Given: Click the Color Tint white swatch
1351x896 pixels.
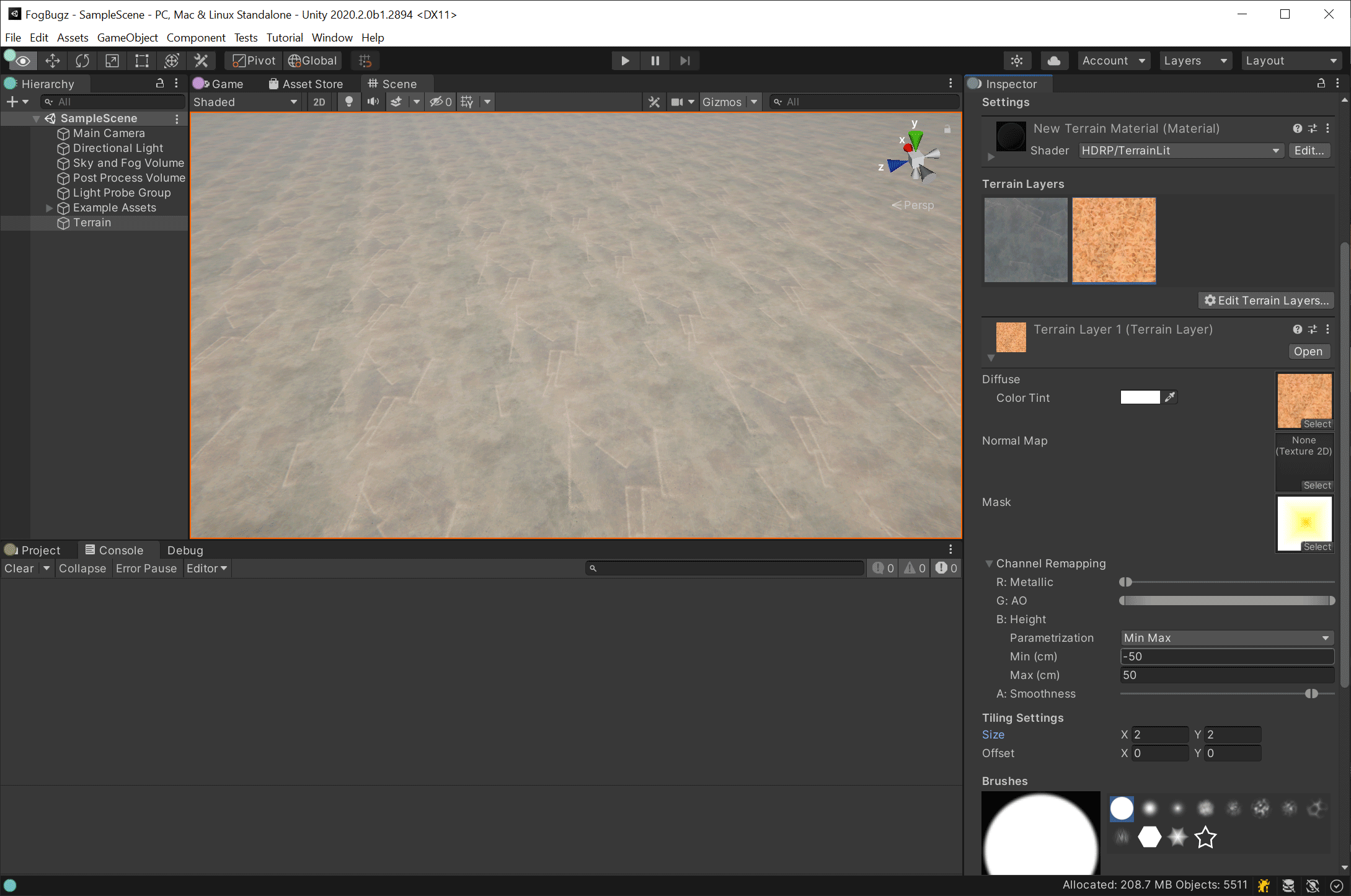Looking at the screenshot, I should pos(1140,397).
